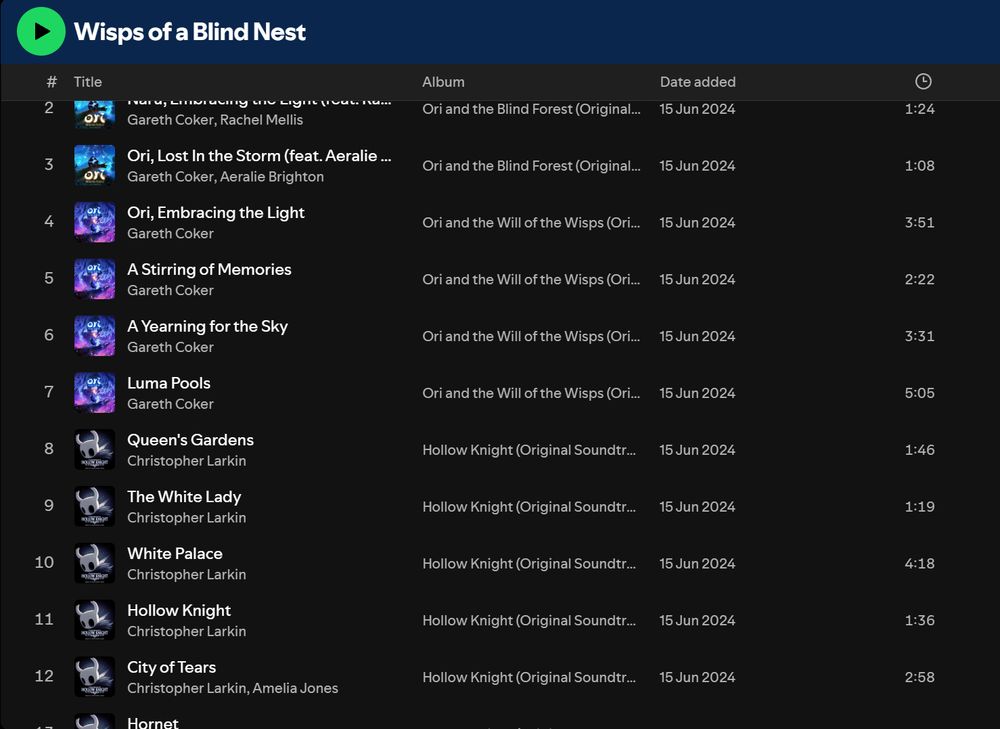Play the Wisps of a Blind Nest playlist
Image resolution: width=1000 pixels, height=729 pixels.
point(41,31)
